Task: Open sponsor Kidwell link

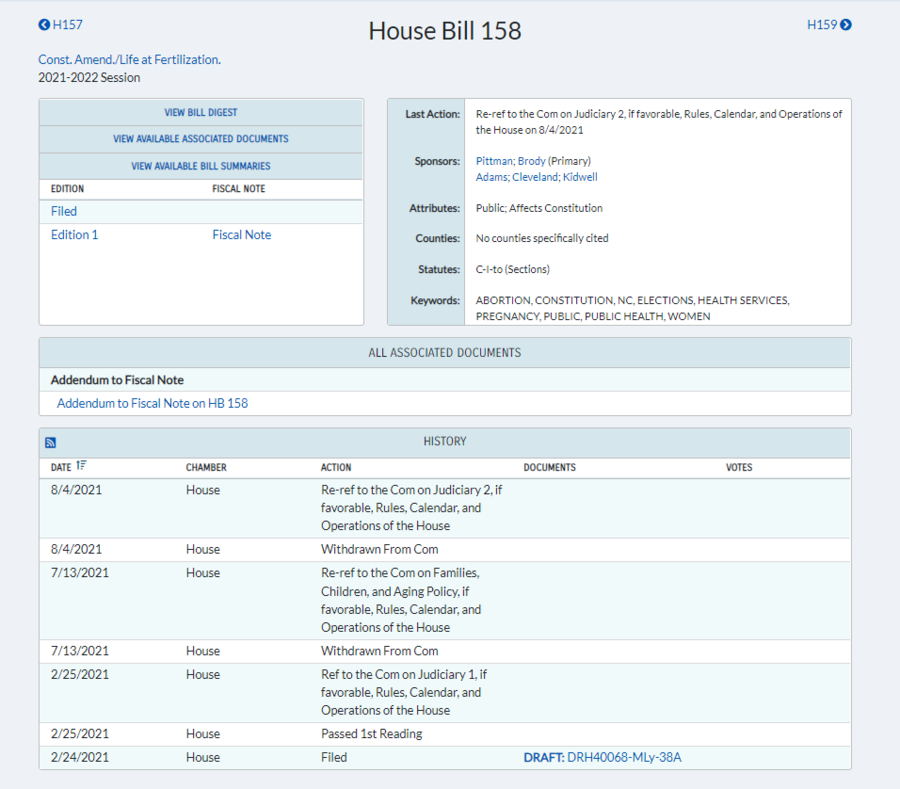Action: [x=580, y=177]
